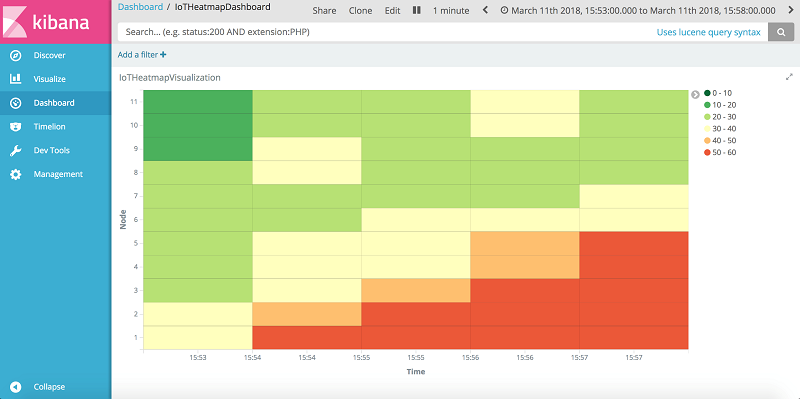Open Timelion from its mask icon
The height and width of the screenshot is (399, 800).
pyautogui.click(x=16, y=127)
